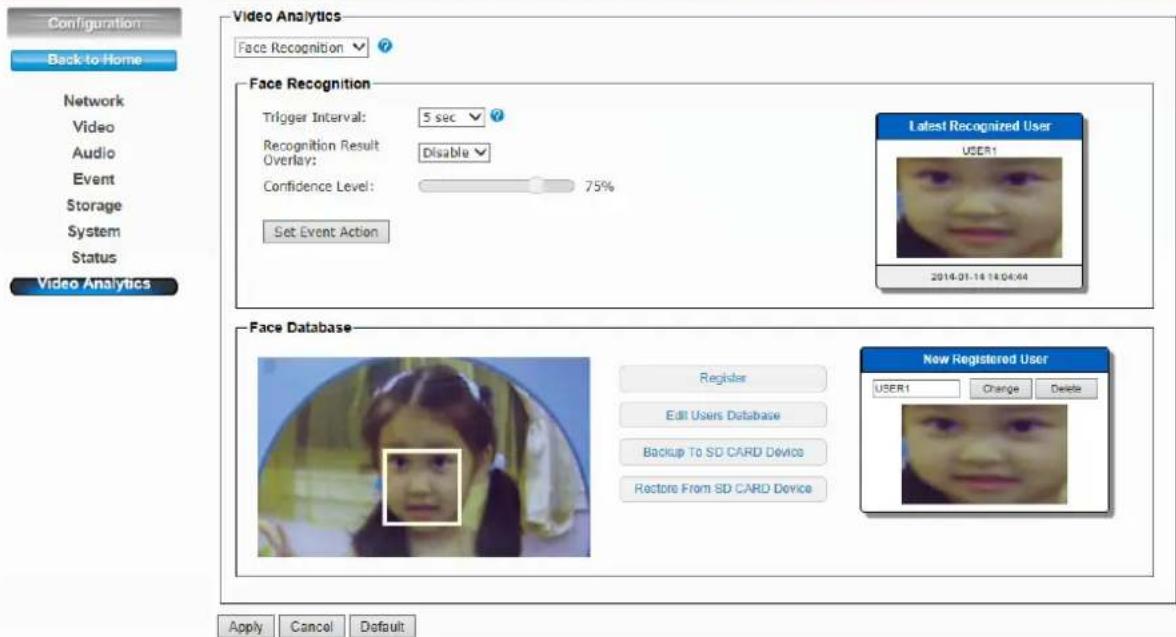Click Backup To SD CARD Device
The width and height of the screenshot is (1176, 637).
(723, 452)
